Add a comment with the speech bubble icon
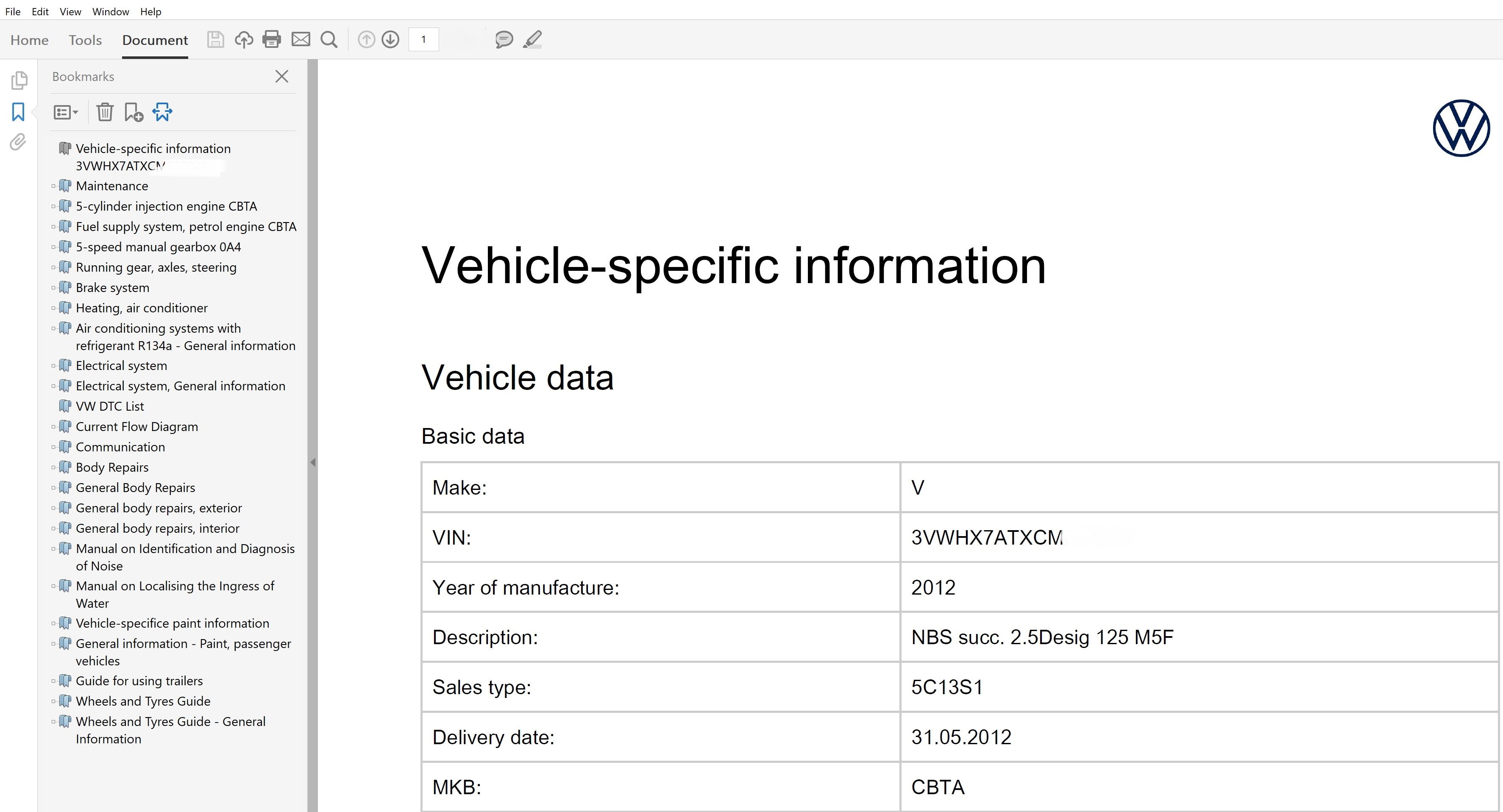Image resolution: width=1503 pixels, height=812 pixels. (504, 40)
